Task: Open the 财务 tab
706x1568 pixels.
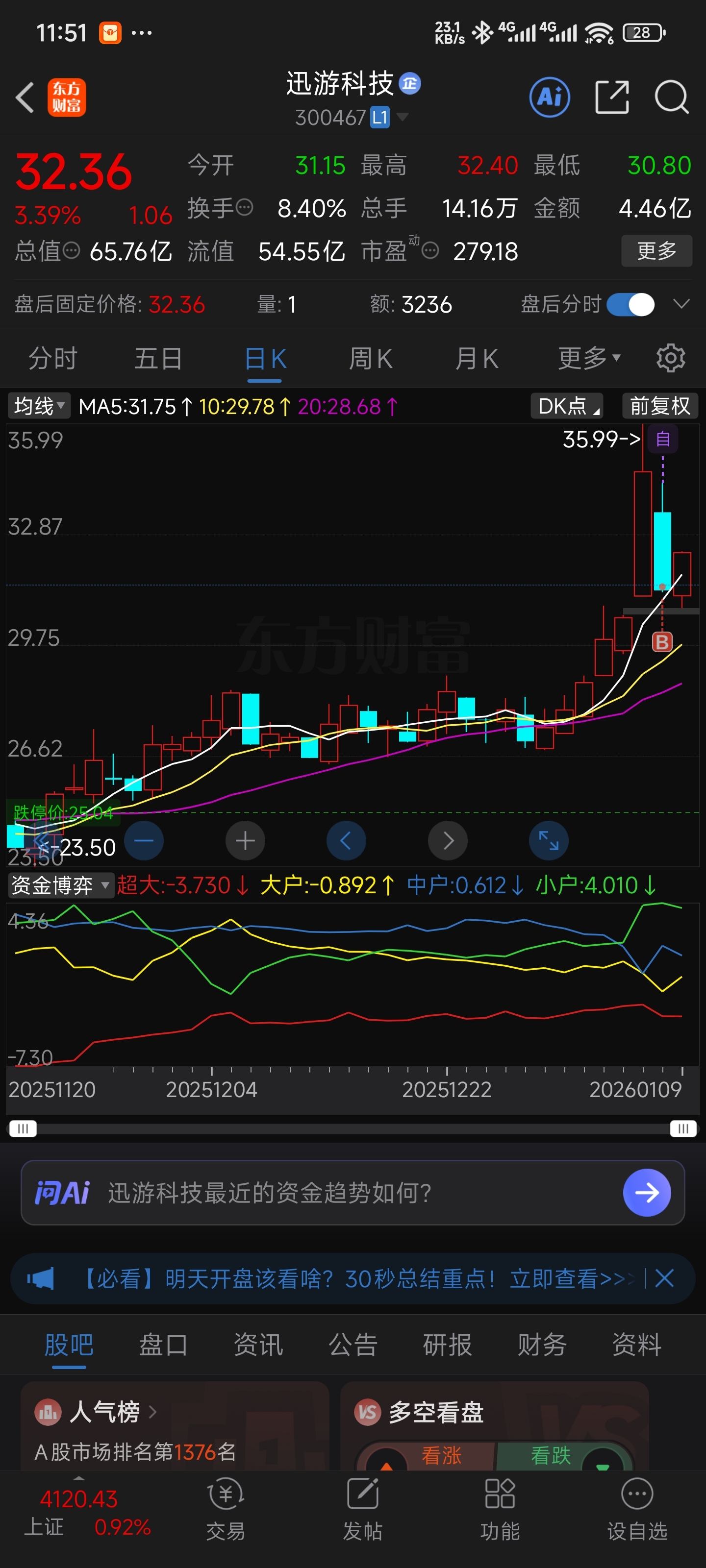Action: click(542, 1344)
